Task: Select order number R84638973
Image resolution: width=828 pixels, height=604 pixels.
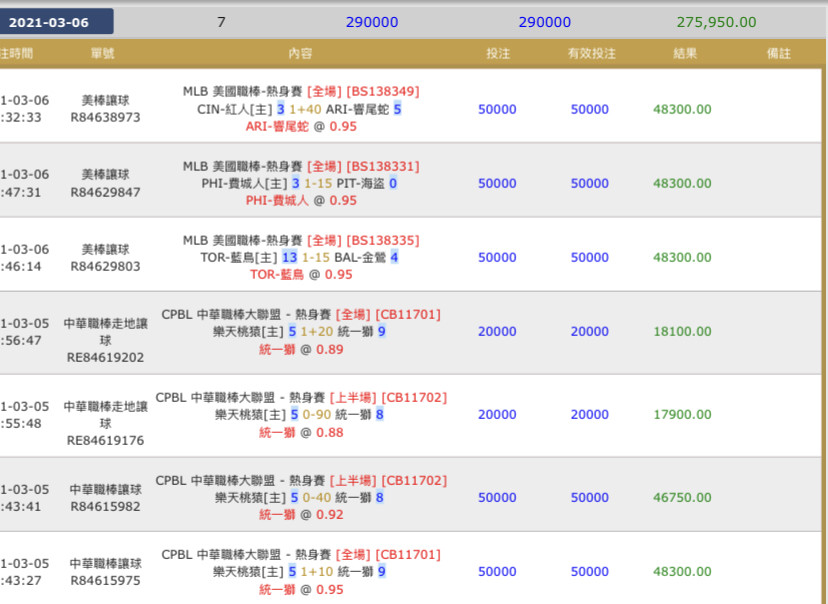Action: [x=106, y=117]
